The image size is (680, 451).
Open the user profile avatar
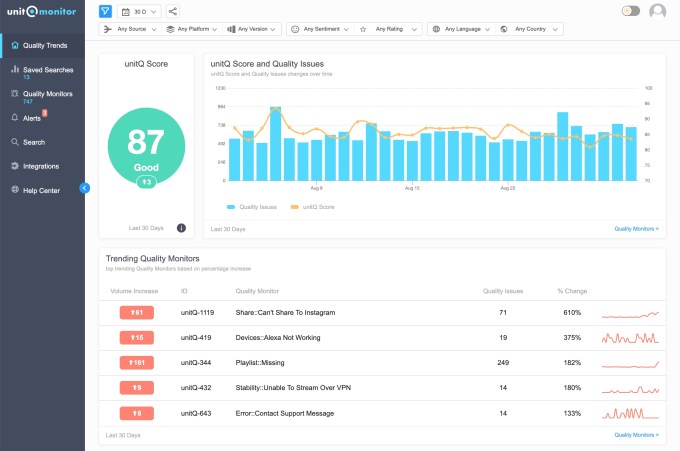point(657,11)
